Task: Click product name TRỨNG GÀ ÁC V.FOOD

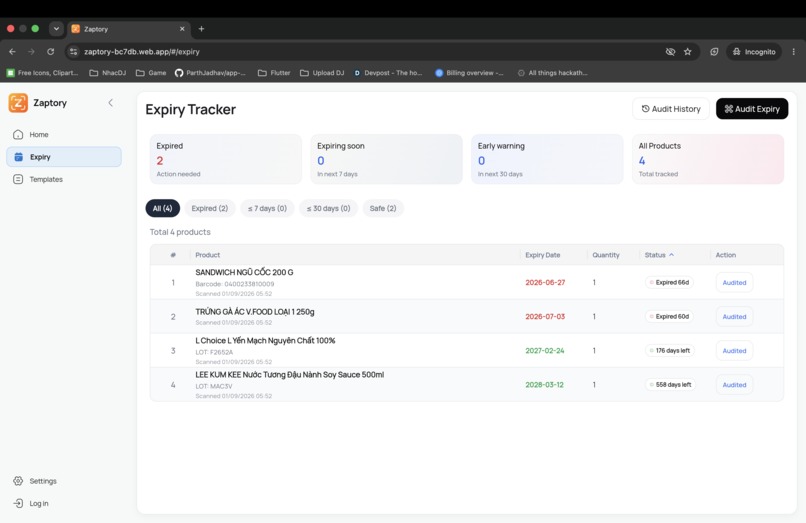Action: pos(255,312)
